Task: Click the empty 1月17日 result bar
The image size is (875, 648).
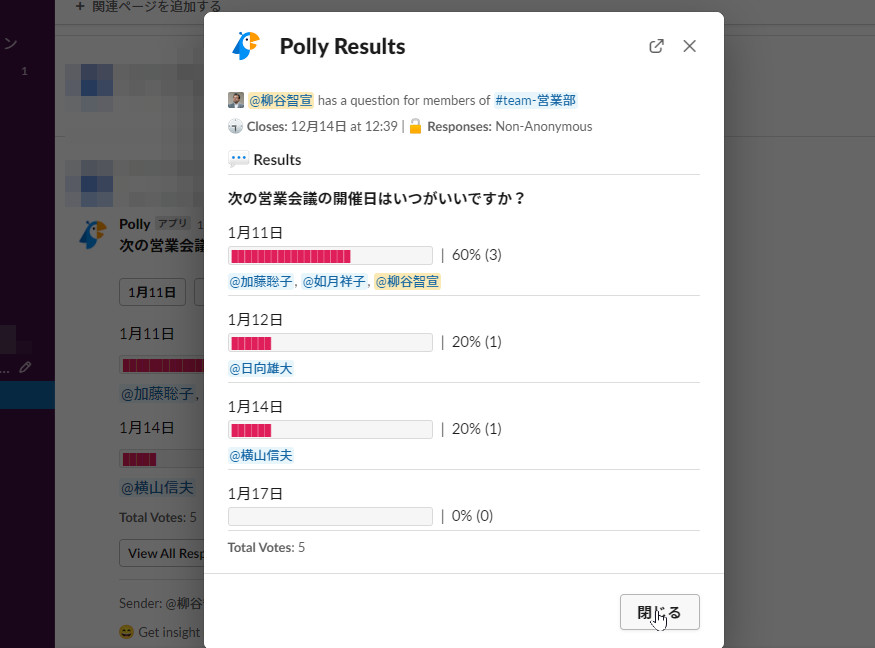Action: point(330,517)
